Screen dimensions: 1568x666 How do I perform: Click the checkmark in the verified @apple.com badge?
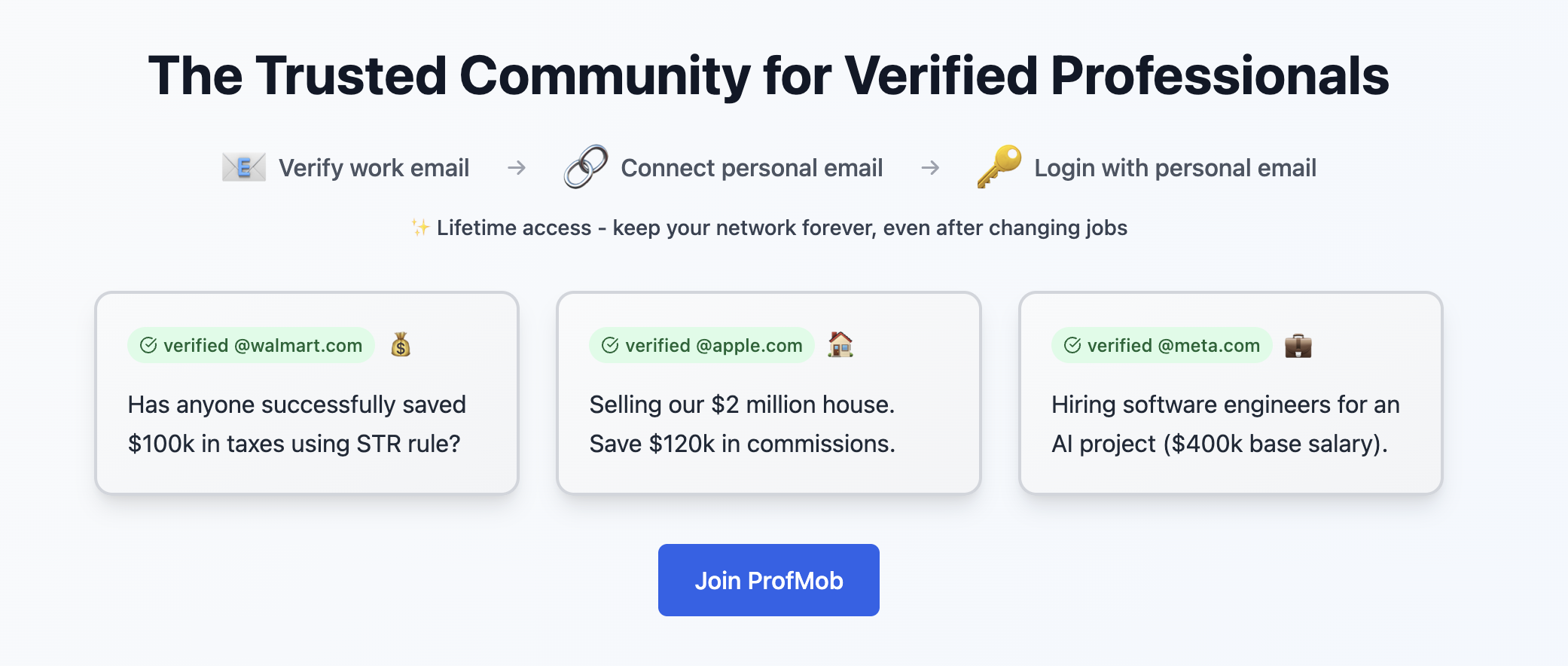tap(609, 345)
